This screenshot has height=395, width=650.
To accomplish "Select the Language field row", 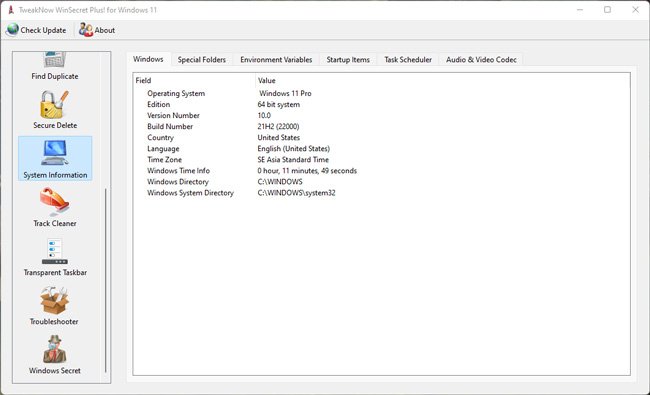I will tap(381, 148).
